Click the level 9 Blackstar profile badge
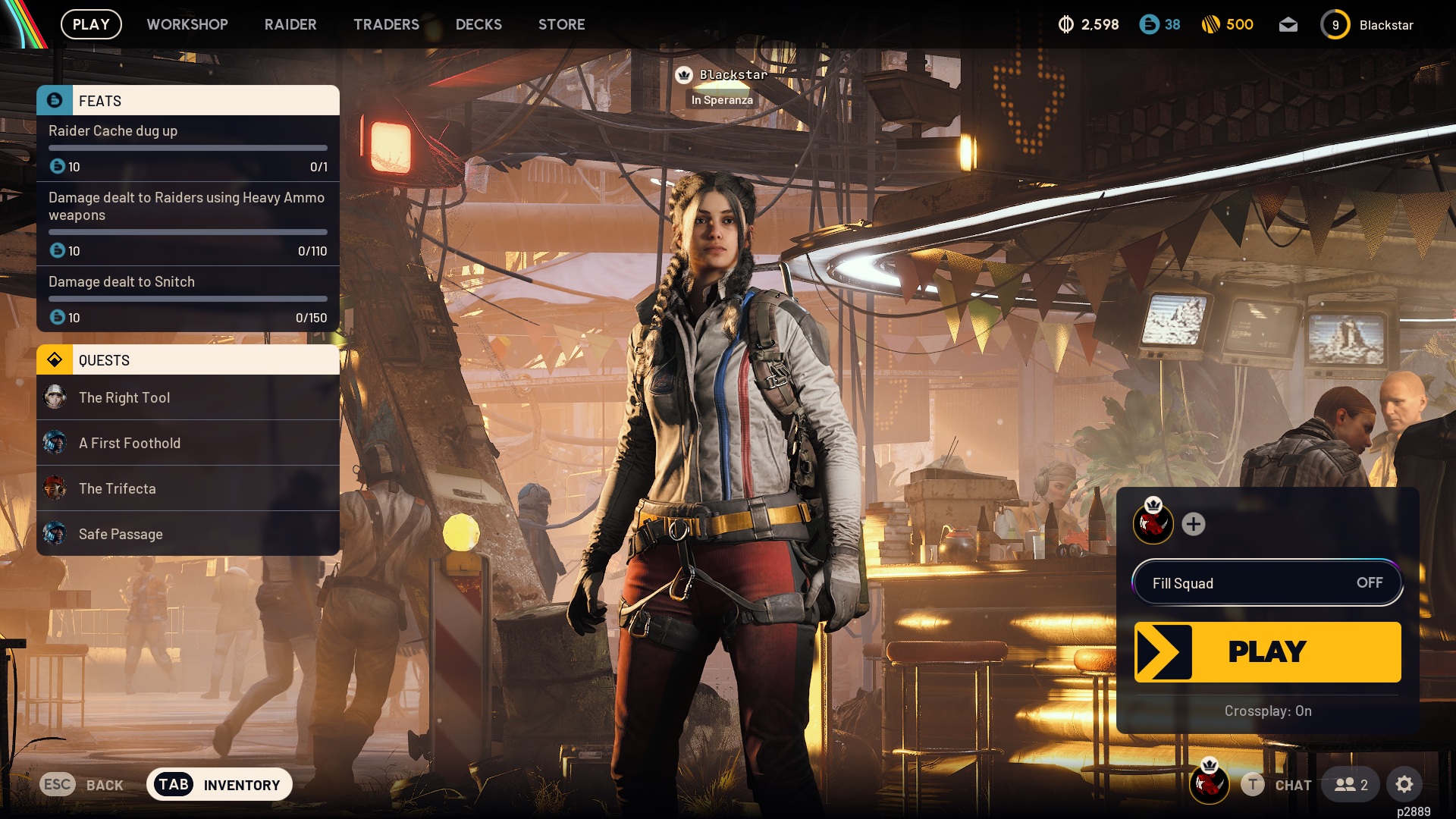This screenshot has width=1456, height=819. [1335, 25]
